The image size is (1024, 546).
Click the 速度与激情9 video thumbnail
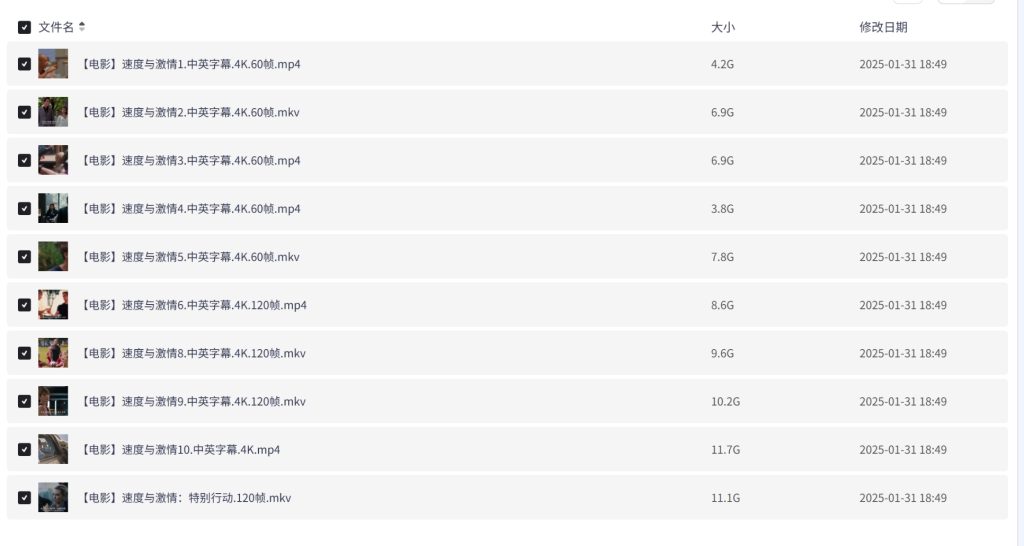coord(53,401)
